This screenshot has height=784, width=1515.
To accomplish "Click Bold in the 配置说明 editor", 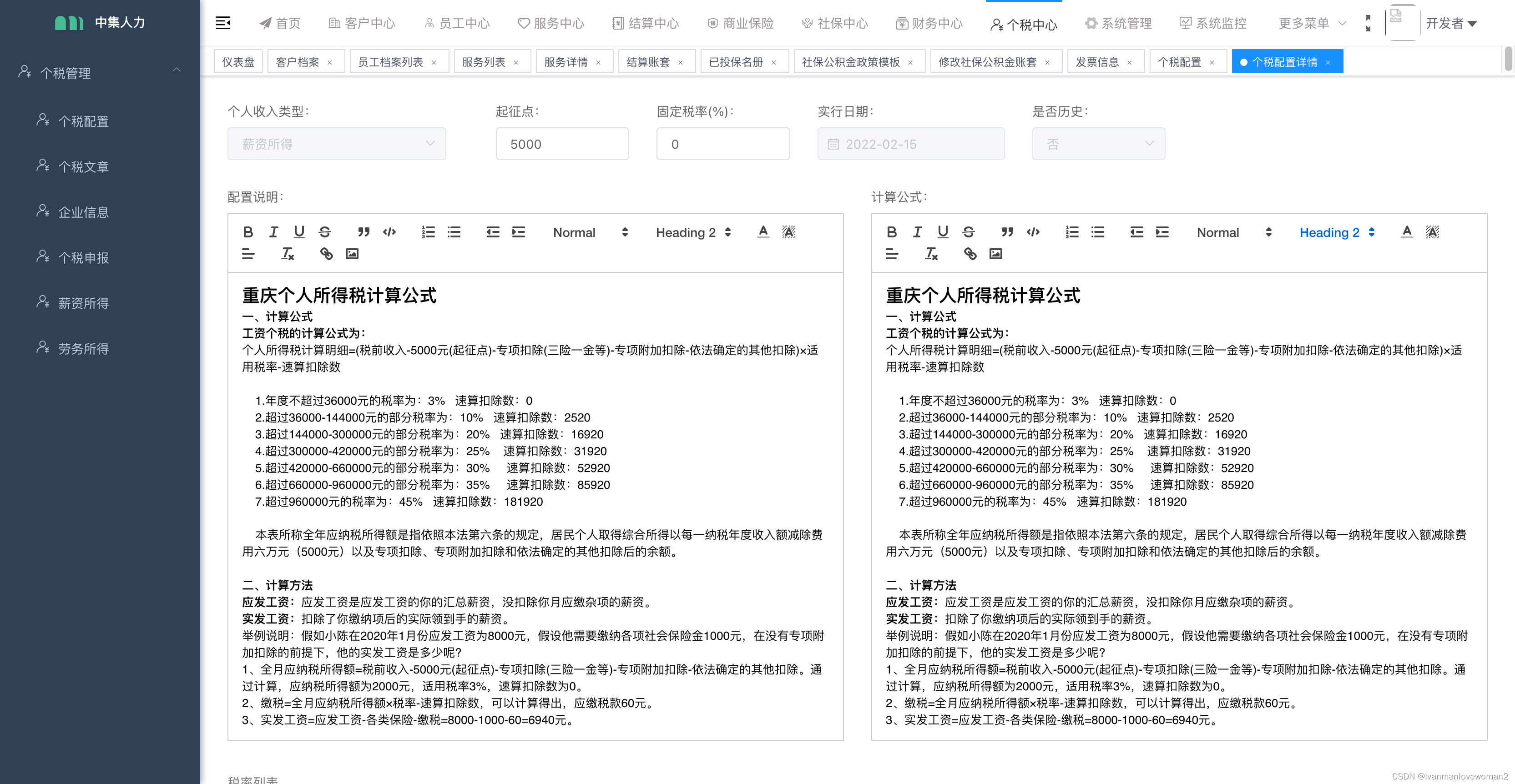I will (248, 232).
